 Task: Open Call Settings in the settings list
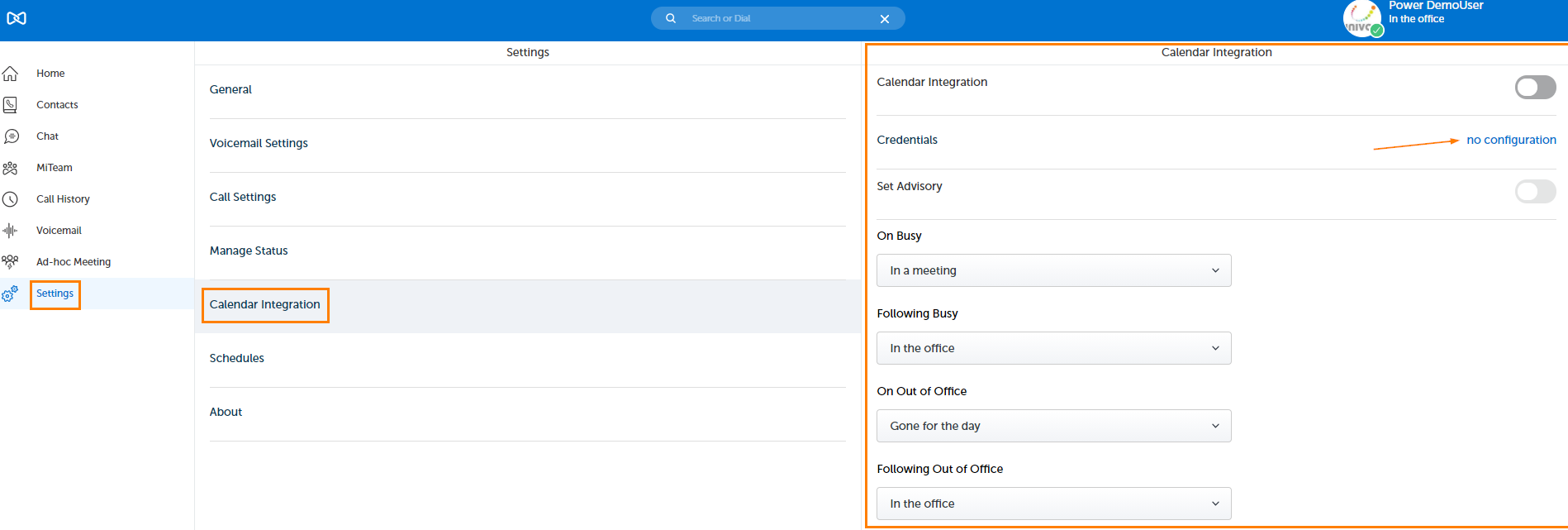527,199
